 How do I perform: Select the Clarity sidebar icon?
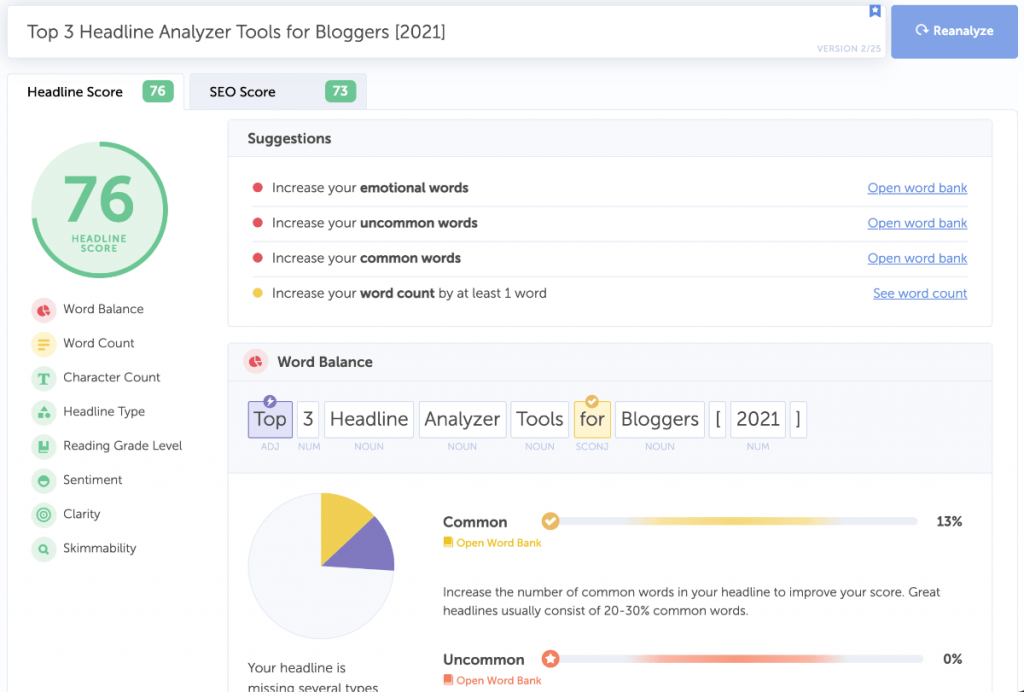coord(40,514)
